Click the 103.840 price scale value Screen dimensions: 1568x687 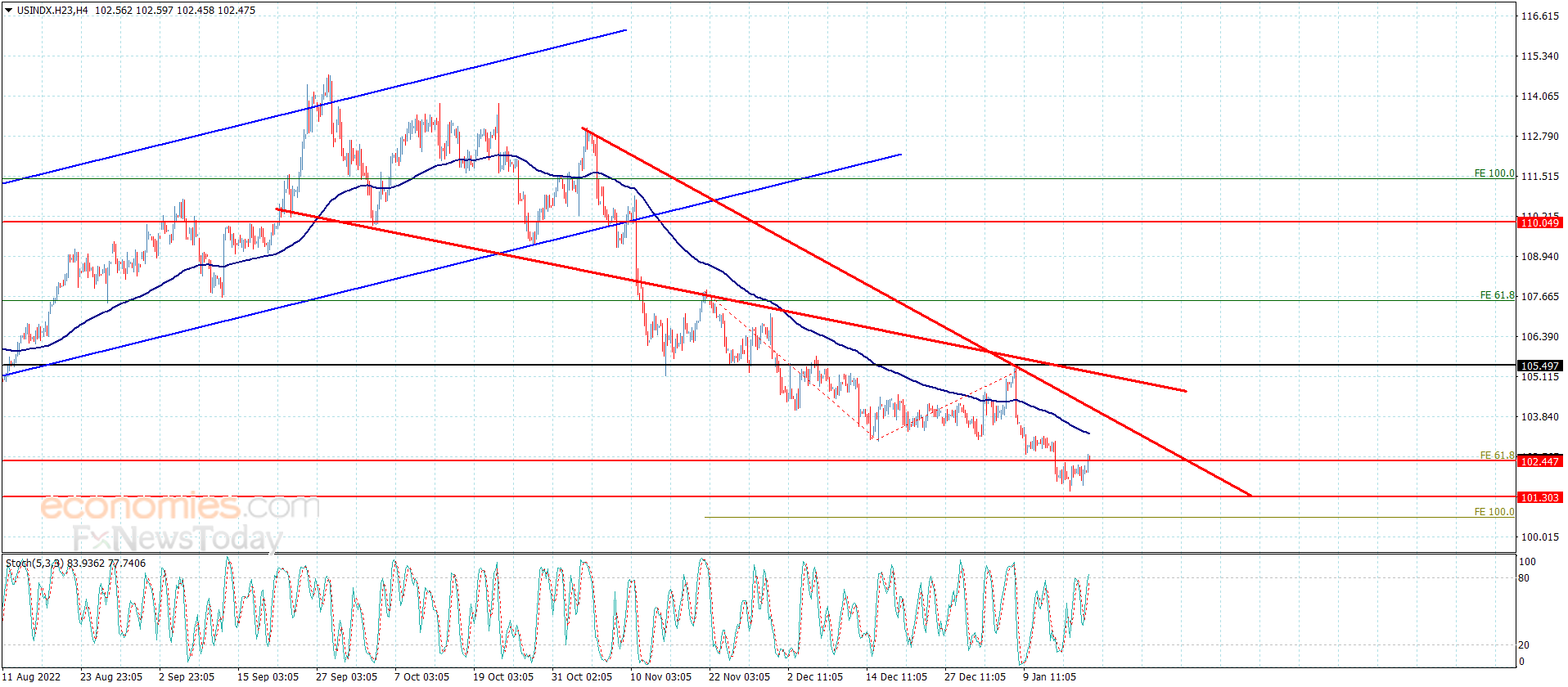point(1539,417)
